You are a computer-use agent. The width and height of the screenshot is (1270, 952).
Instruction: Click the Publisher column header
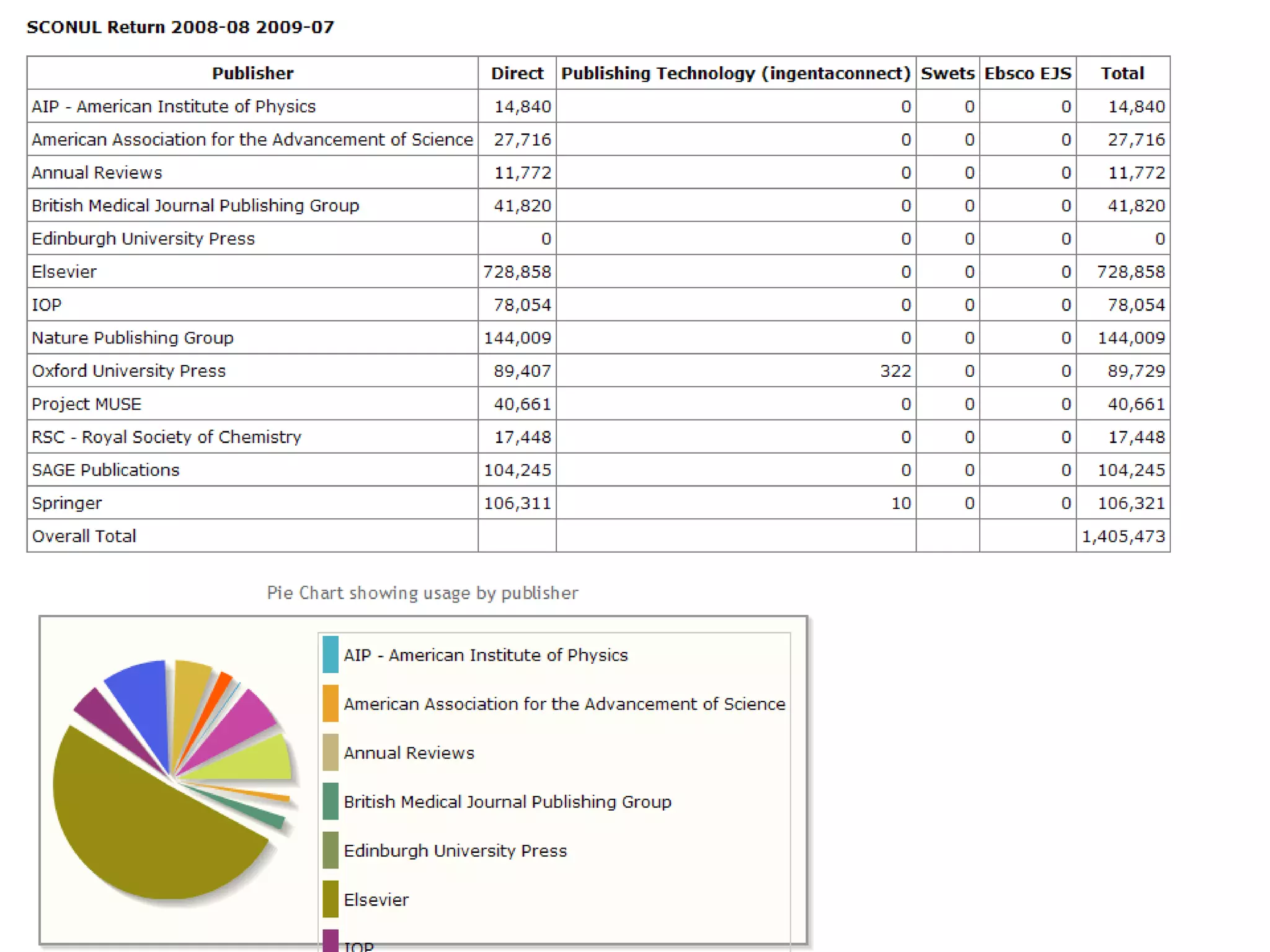252,73
